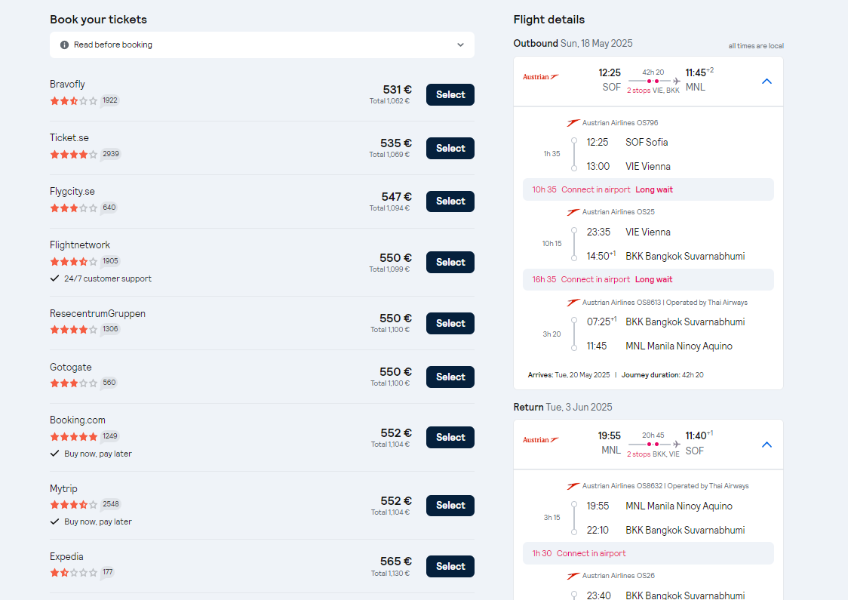Click the Austrian Airlines OS796 tail icon
Image resolution: width=848 pixels, height=600 pixels.
pyautogui.click(x=573, y=123)
